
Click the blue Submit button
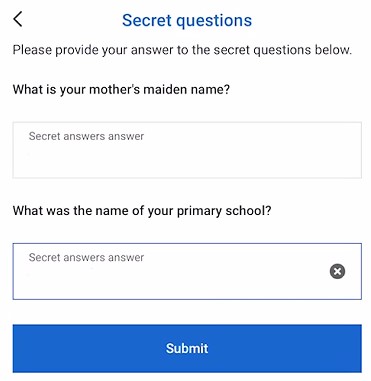coord(187,348)
